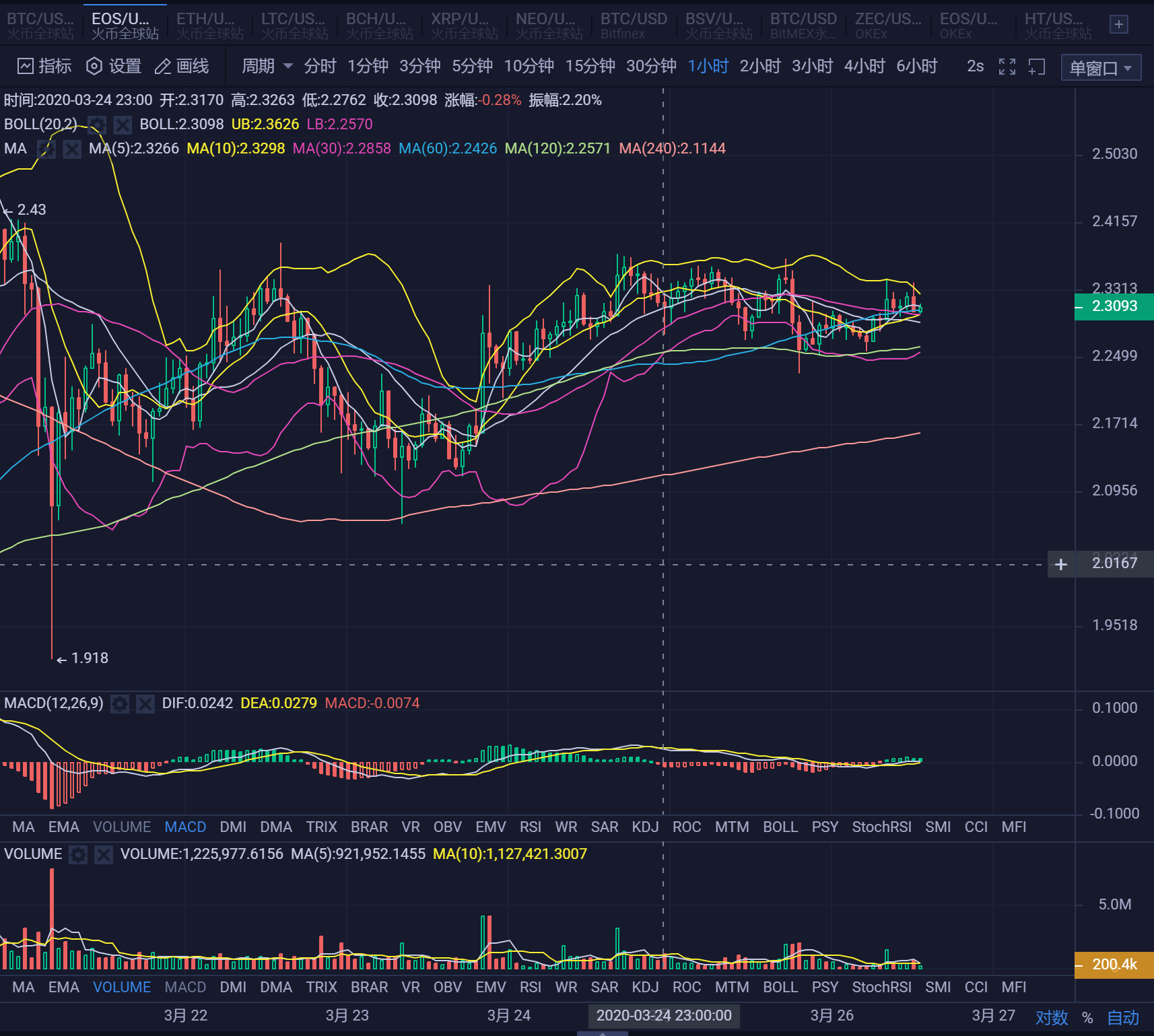Remove the MACD(12,26,9) indicator with X
1154x1036 pixels.
pos(145,703)
